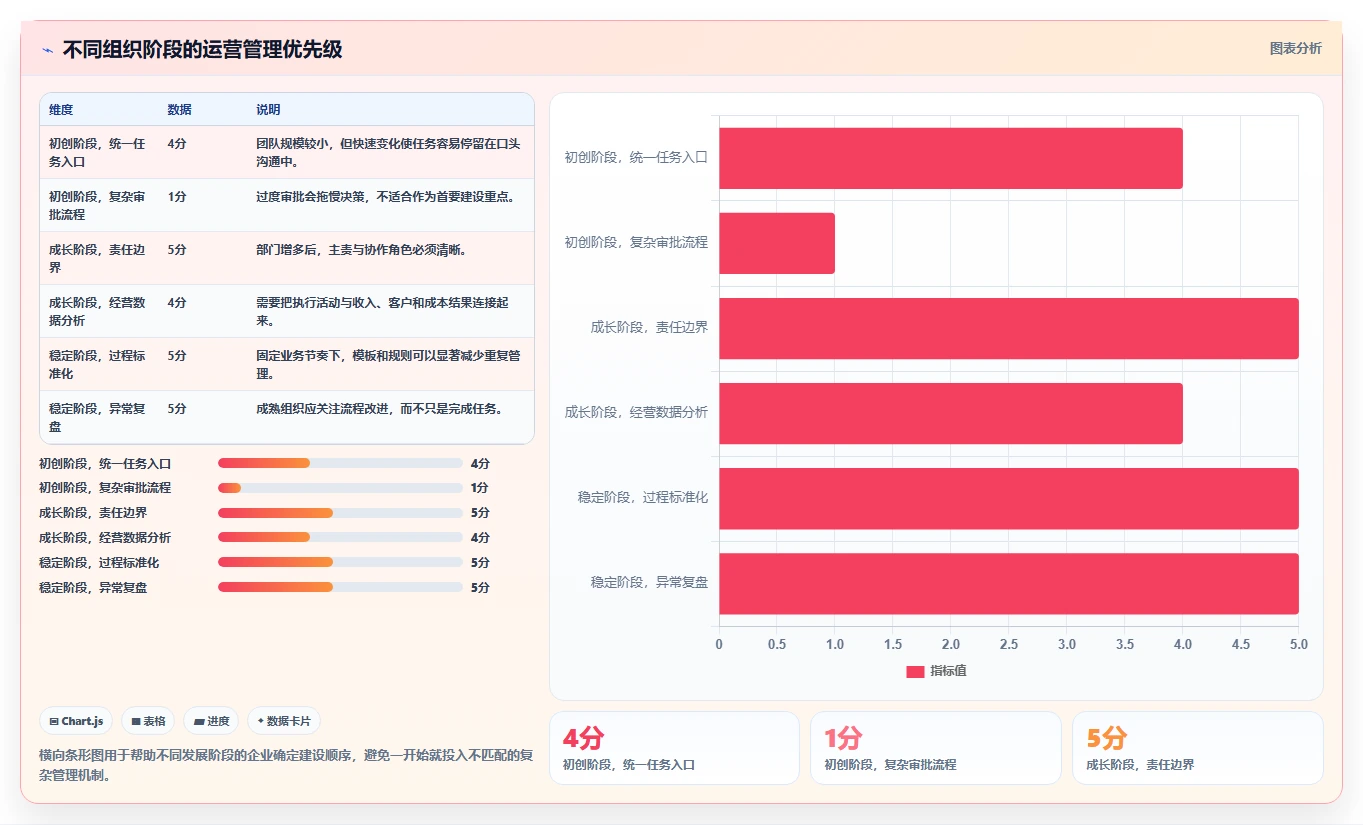Image resolution: width=1363 pixels, height=825 pixels.
Task: Click the 指标值 legend text
Action: pos(948,671)
